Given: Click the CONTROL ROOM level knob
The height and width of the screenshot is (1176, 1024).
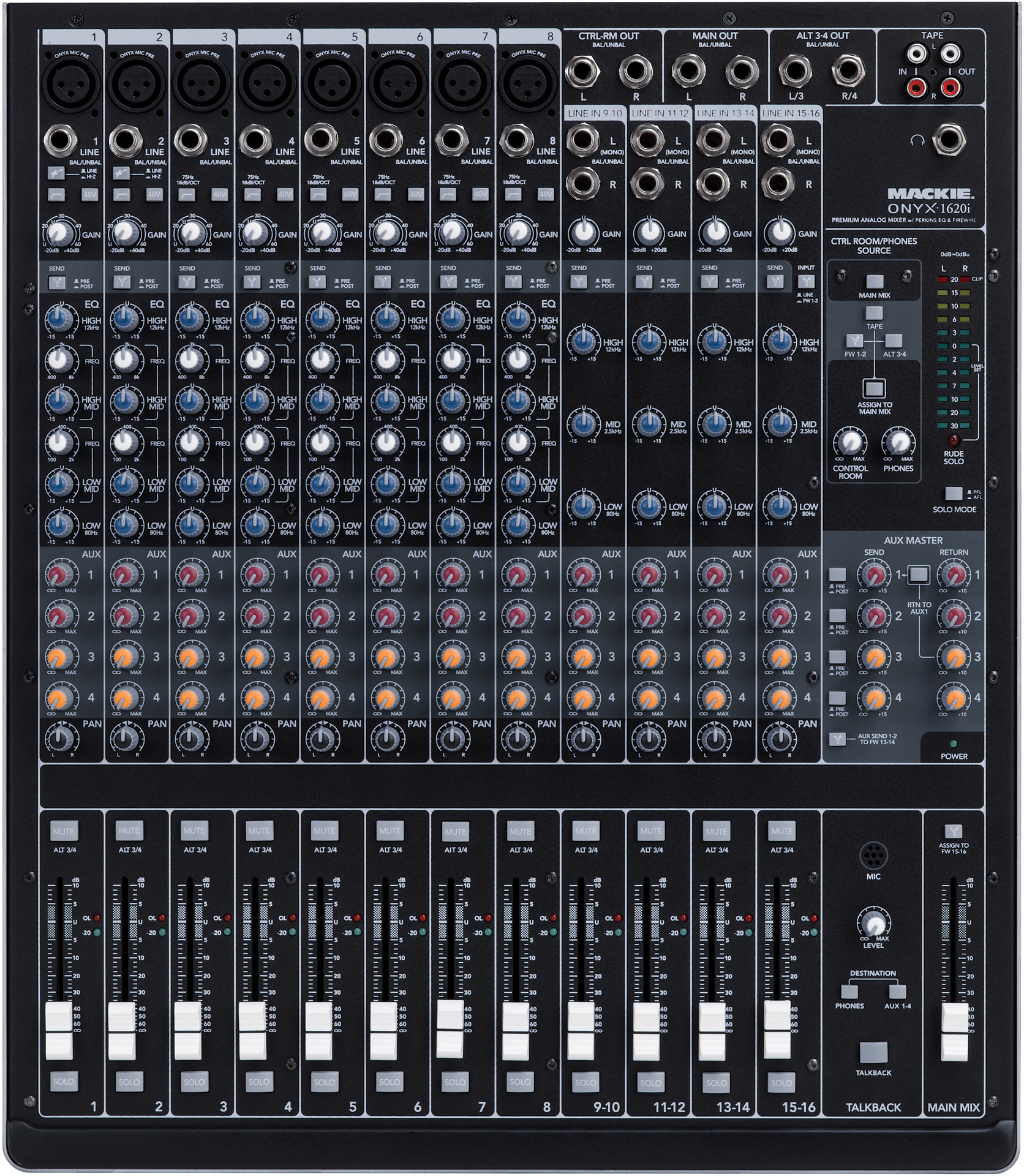Looking at the screenshot, I should (x=849, y=442).
